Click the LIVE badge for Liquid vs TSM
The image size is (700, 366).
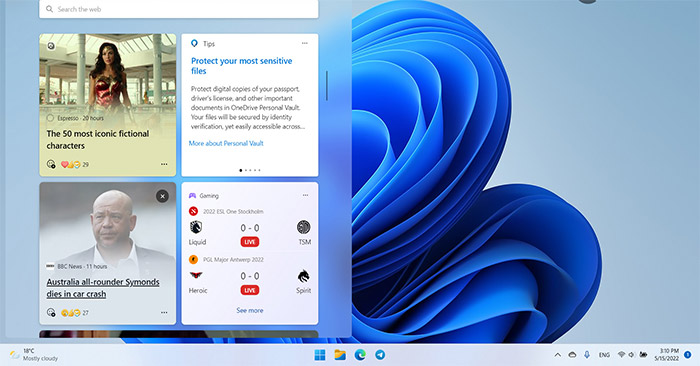(x=250, y=242)
